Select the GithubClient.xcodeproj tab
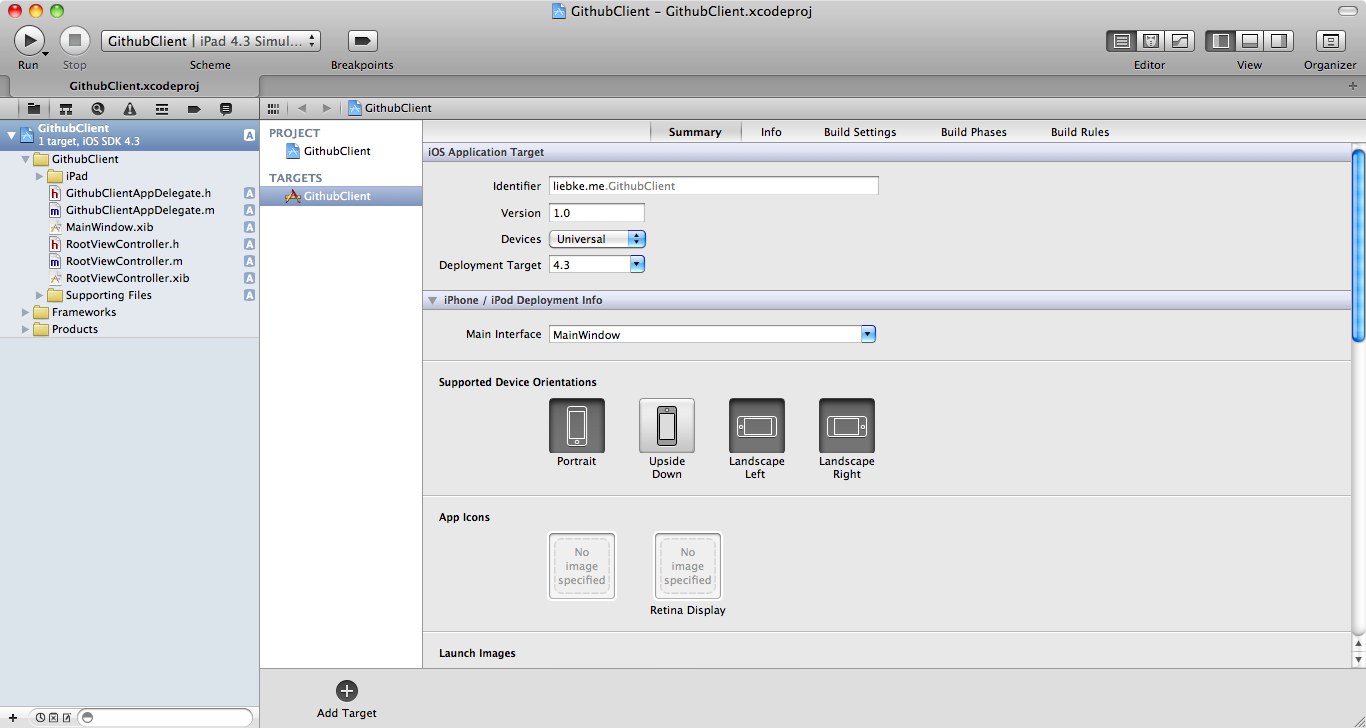Viewport: 1366px width, 728px height. click(134, 86)
